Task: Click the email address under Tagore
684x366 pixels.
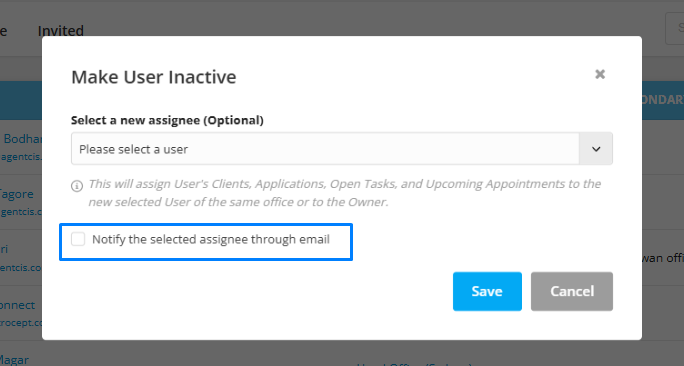Action: point(21,212)
